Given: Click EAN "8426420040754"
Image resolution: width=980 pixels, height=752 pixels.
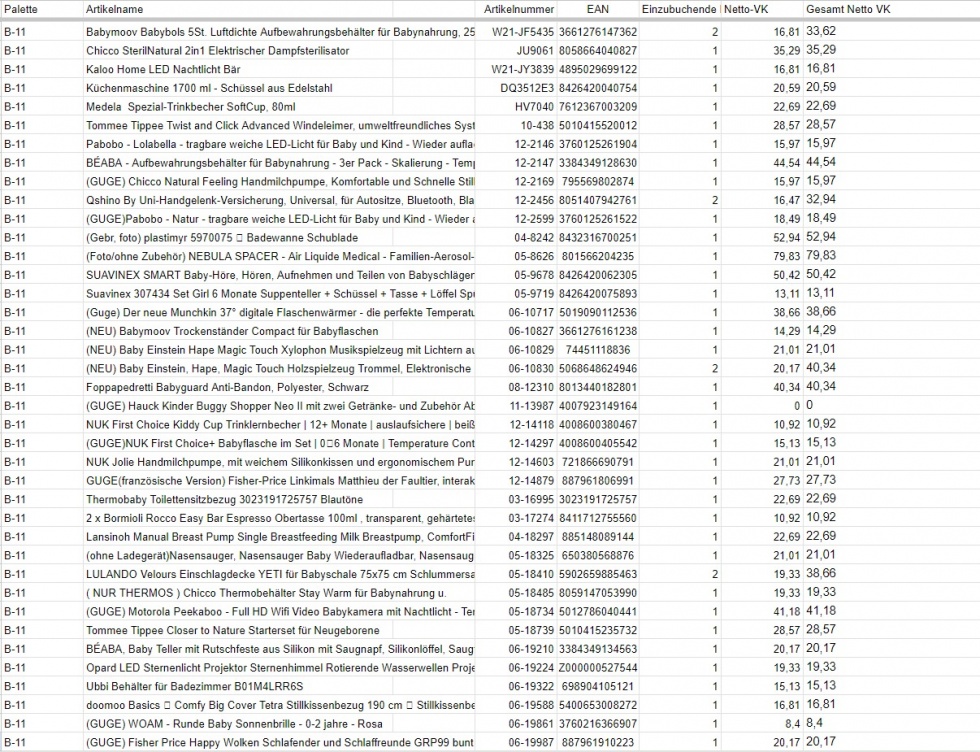Looking at the screenshot, I should [598, 88].
